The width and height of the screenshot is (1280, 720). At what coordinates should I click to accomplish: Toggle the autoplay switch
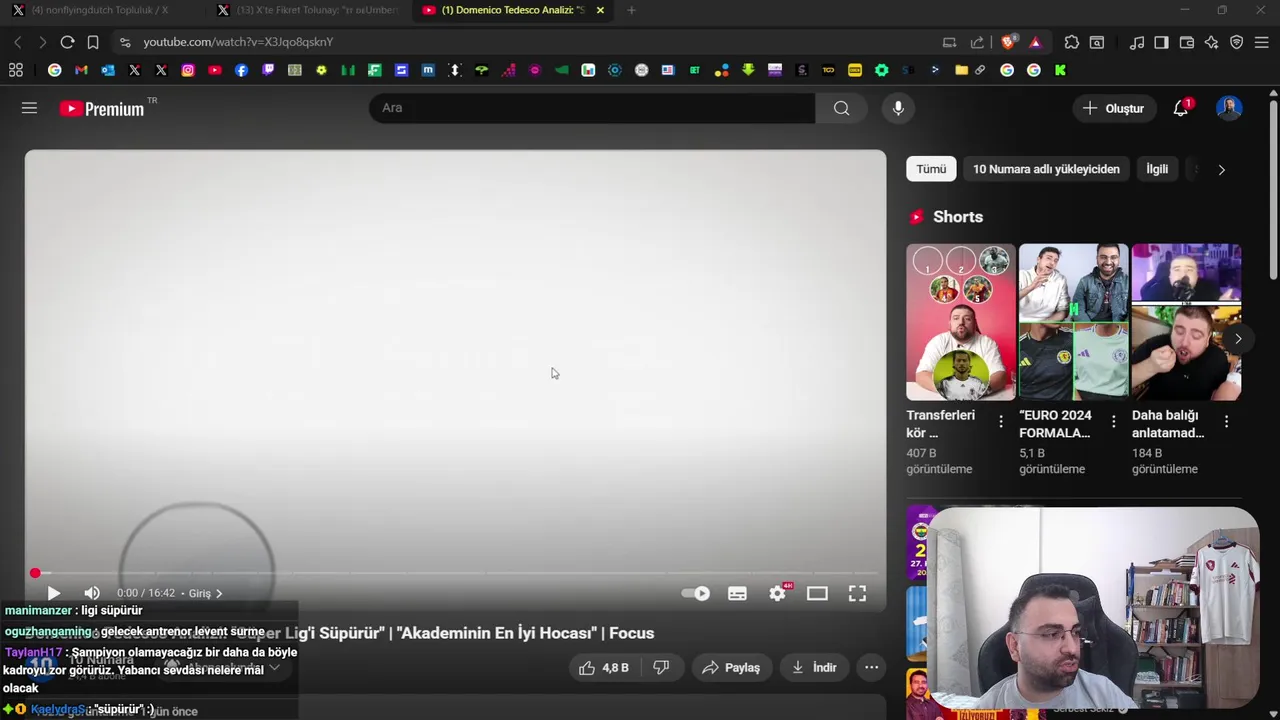(695, 593)
